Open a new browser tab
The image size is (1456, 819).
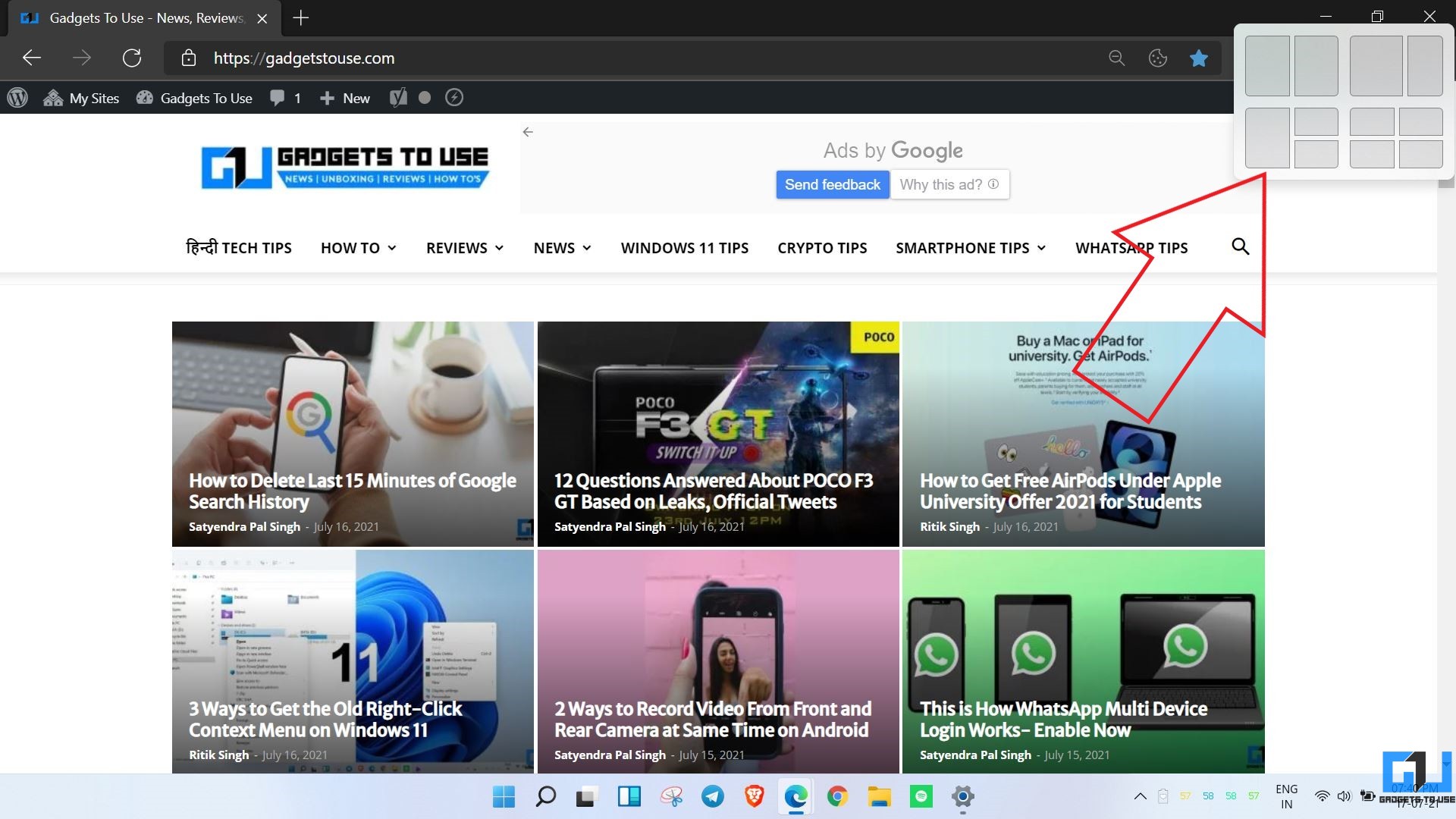click(x=301, y=18)
